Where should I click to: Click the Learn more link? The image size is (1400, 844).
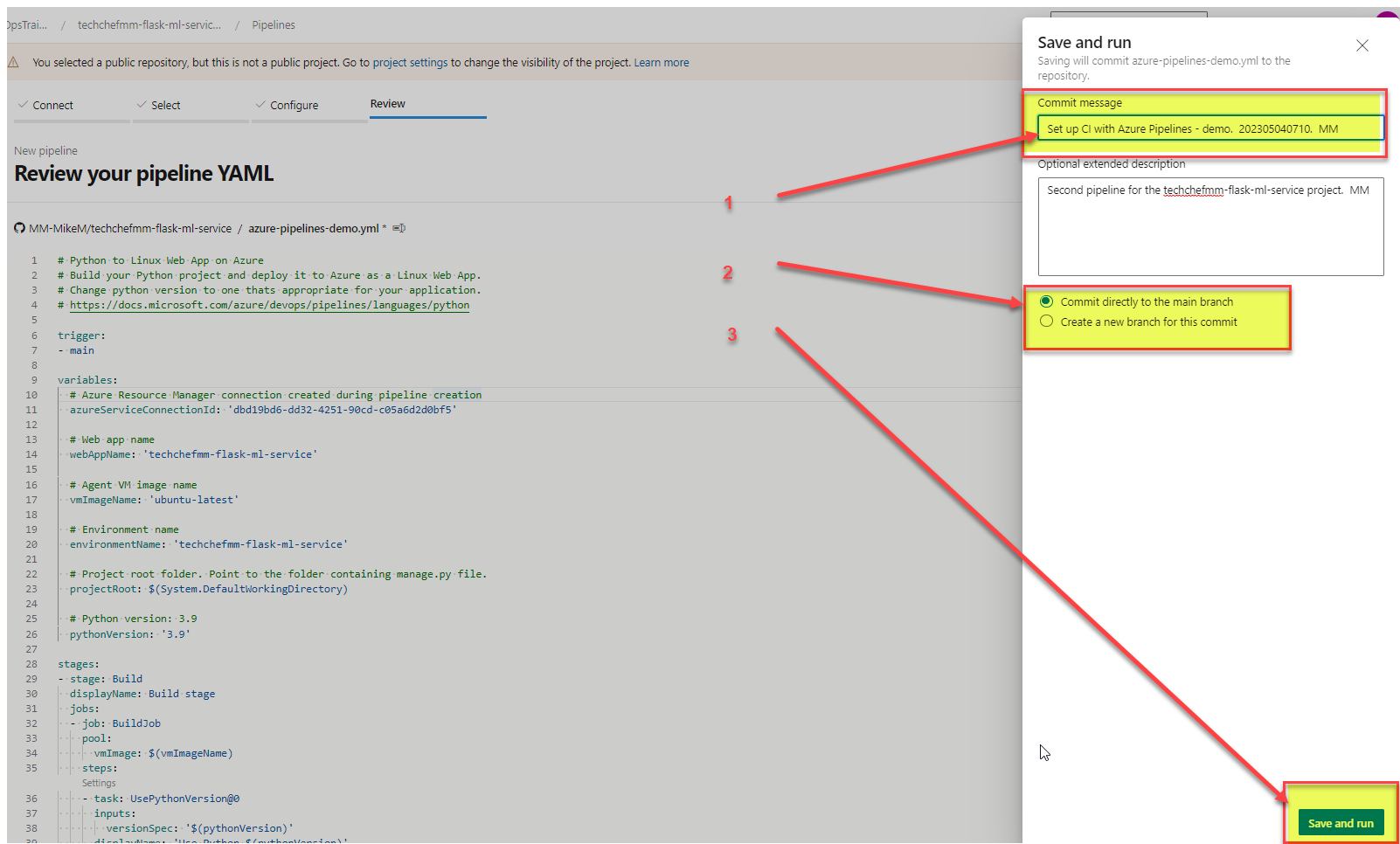[662, 62]
